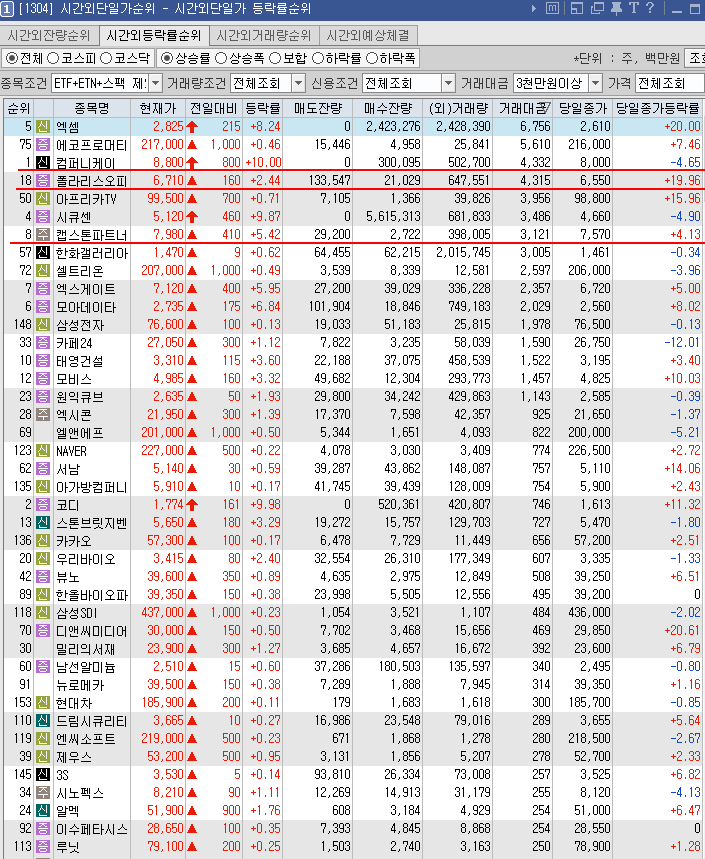Image resolution: width=705 pixels, height=859 pixels.
Task: Open help with the question mark icon
Action: (x=650, y=8)
